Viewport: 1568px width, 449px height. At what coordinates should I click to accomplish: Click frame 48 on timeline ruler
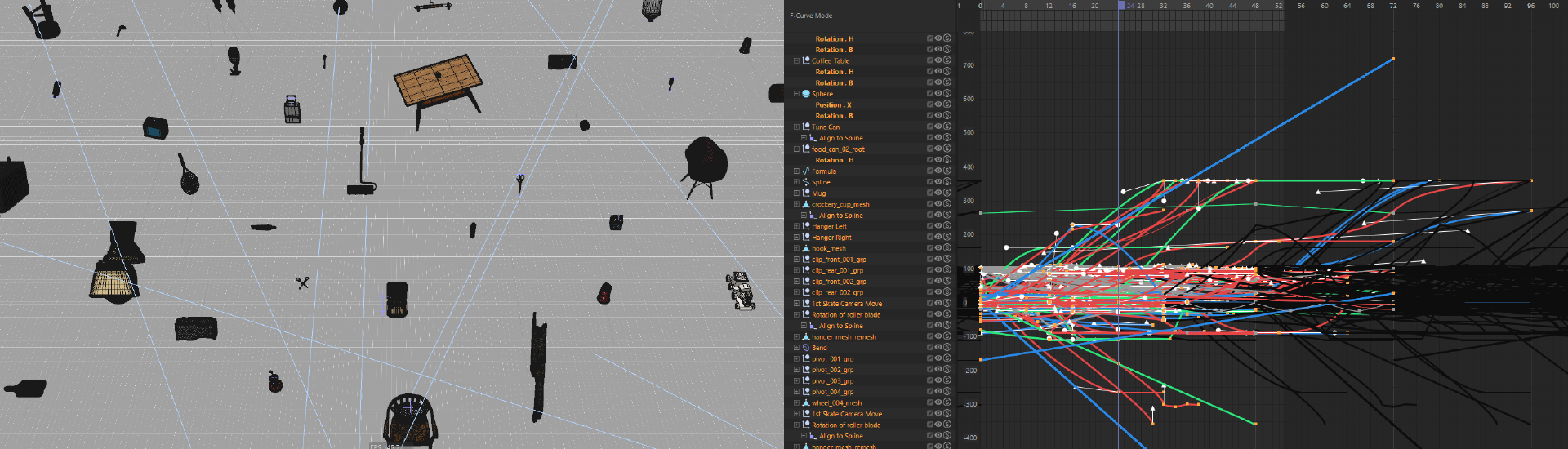[x=1255, y=6]
